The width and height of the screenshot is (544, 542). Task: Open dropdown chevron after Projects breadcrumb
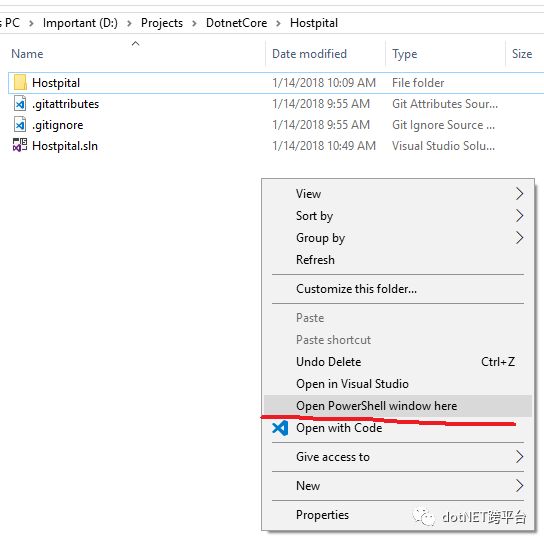(x=194, y=24)
